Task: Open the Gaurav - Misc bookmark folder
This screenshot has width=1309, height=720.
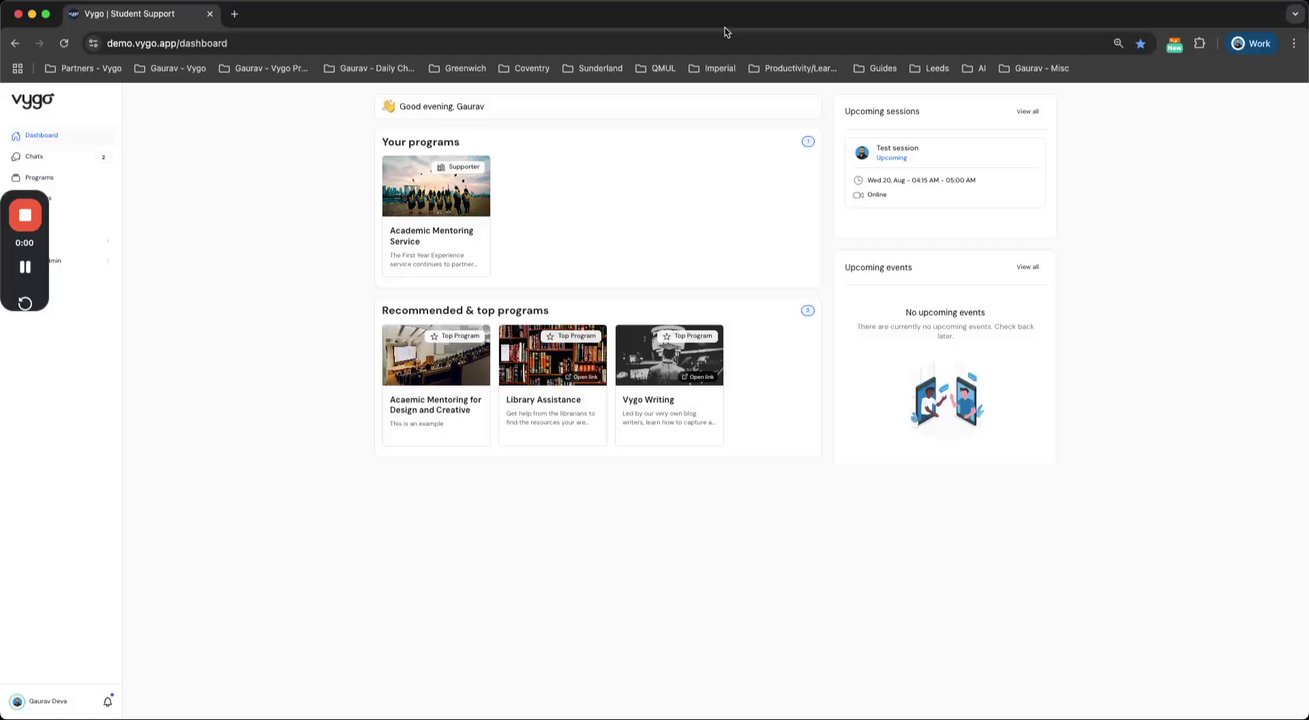Action: 1034,68
